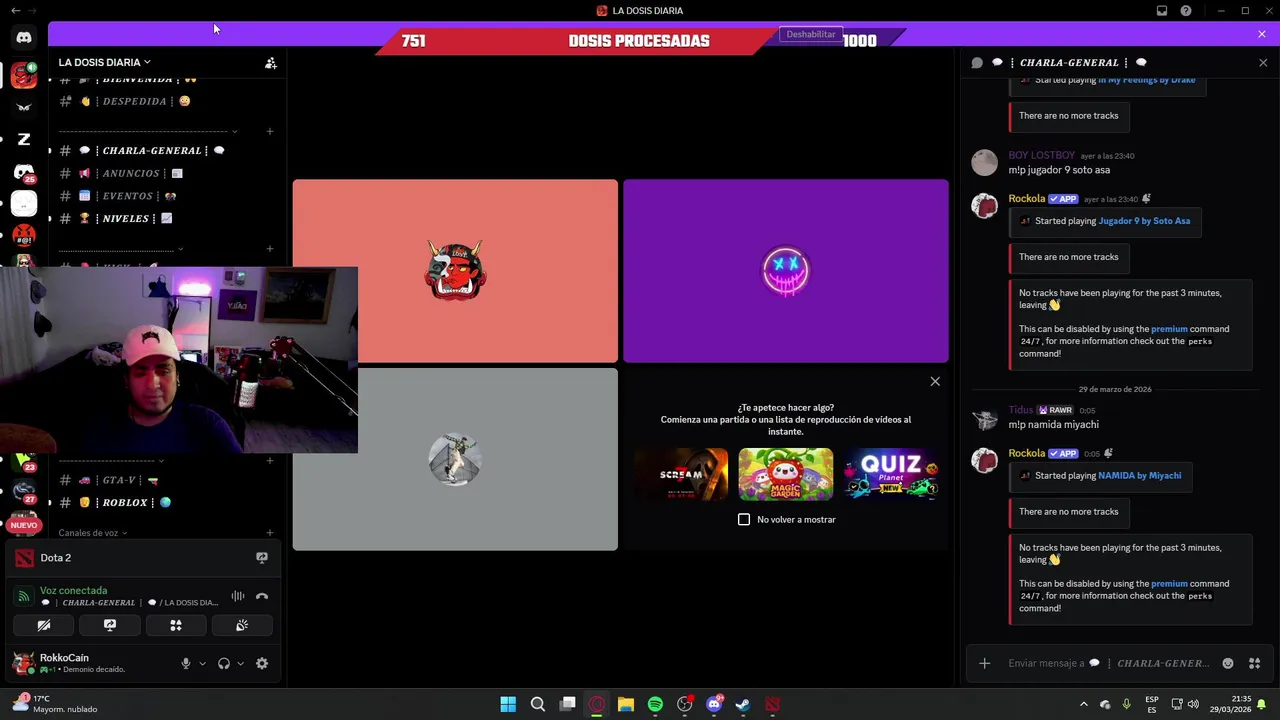This screenshot has width=1280, height=720.
Task: Open NAMIDA by Miyachi link
Action: click(1139, 475)
